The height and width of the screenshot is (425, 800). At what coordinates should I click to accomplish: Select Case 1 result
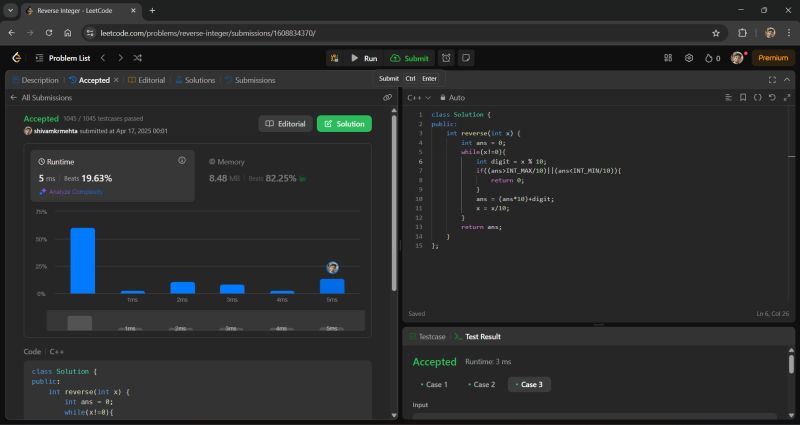[x=434, y=384]
